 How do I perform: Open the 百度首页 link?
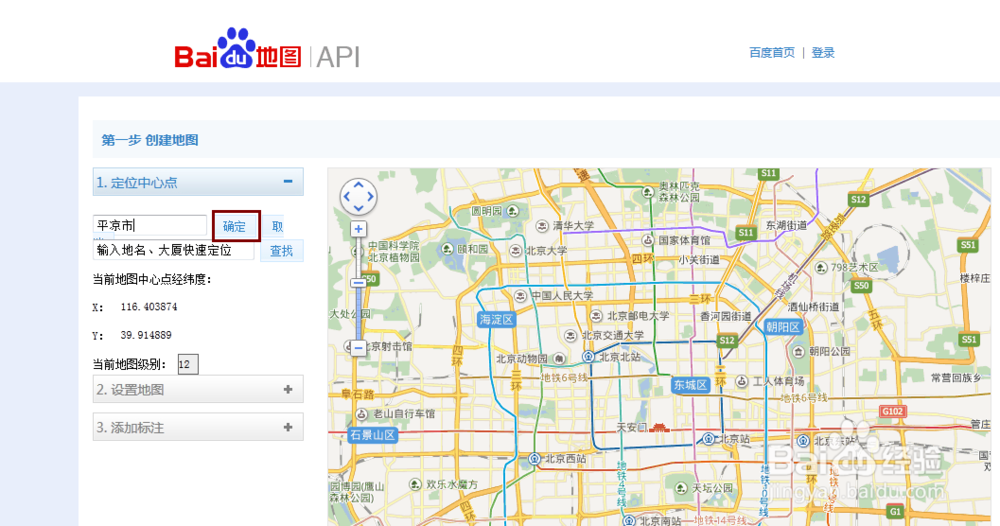pos(772,53)
